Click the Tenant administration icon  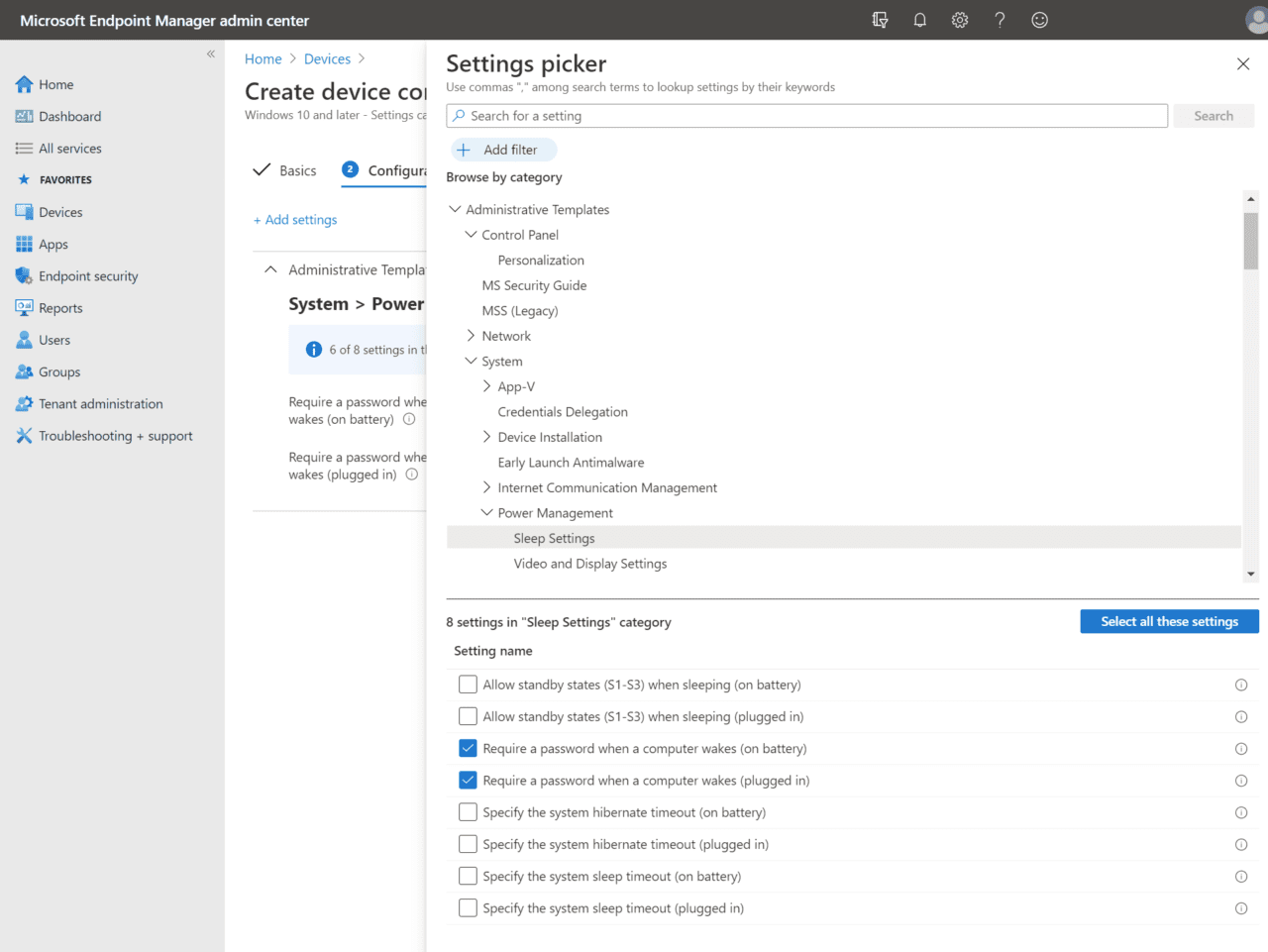[24, 403]
